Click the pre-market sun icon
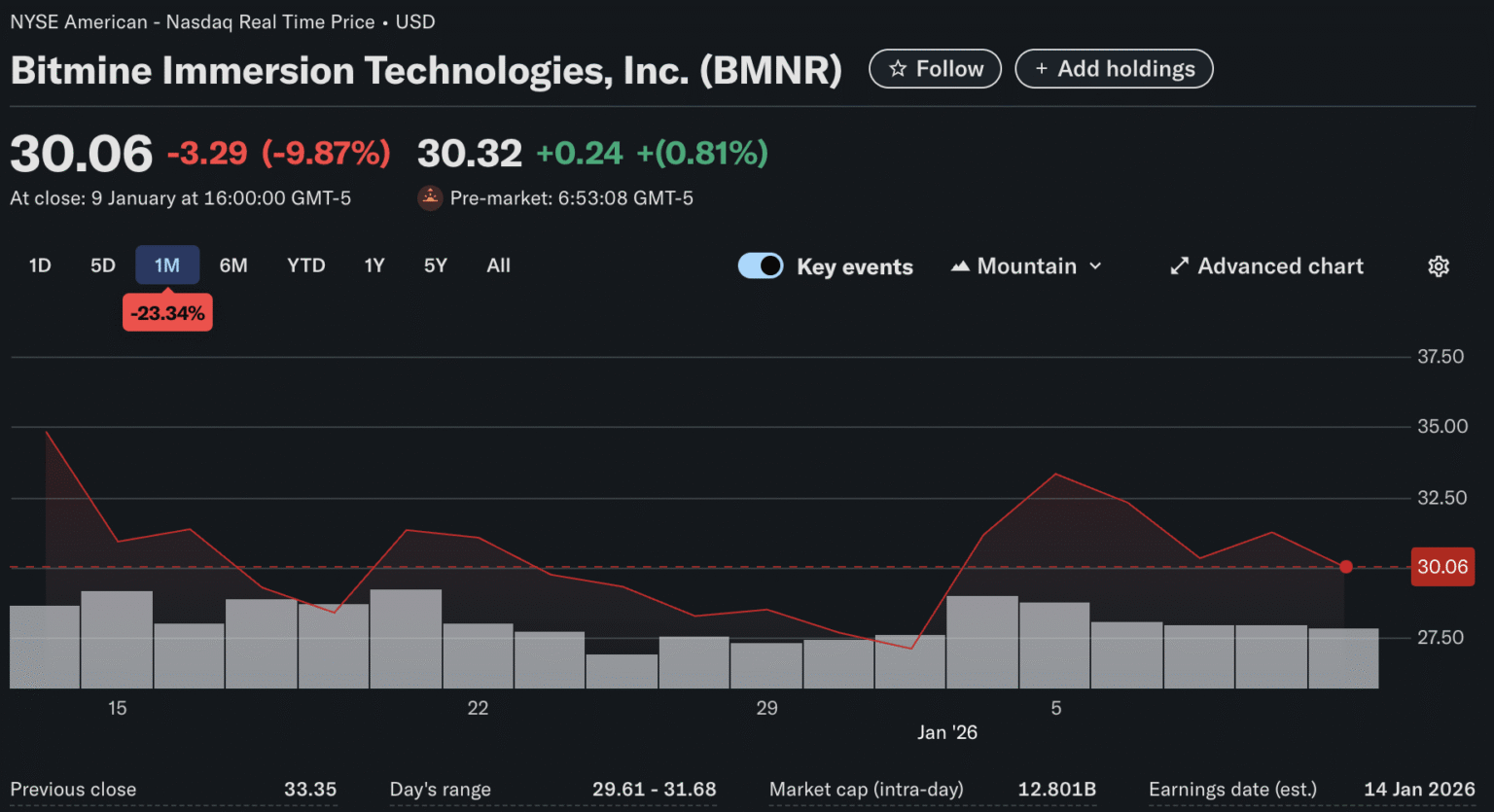The height and width of the screenshot is (812, 1494). coord(430,197)
